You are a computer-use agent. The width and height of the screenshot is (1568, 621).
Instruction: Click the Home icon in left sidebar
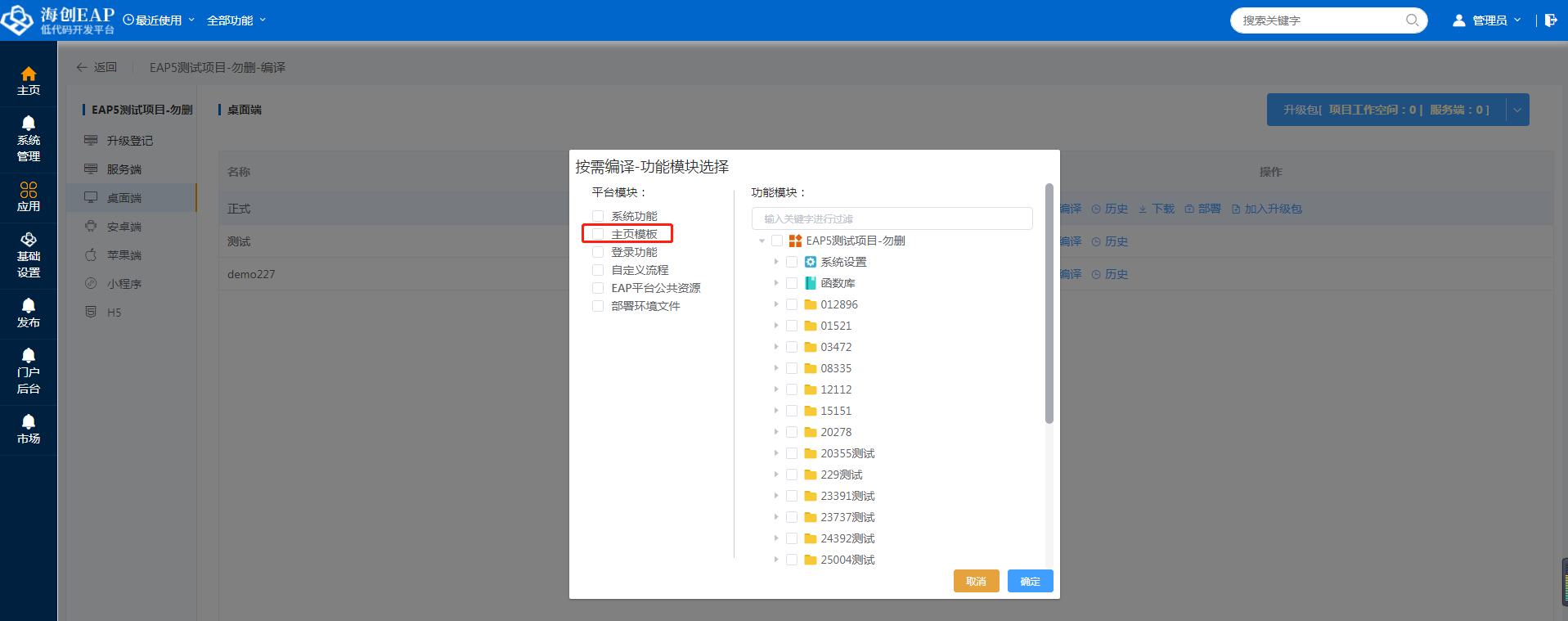click(x=29, y=74)
